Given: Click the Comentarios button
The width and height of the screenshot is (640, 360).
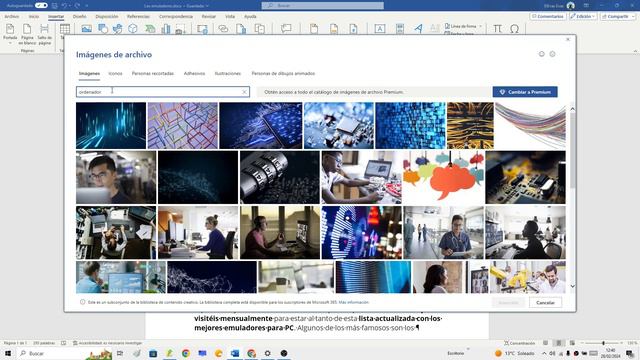Looking at the screenshot, I should (547, 16).
